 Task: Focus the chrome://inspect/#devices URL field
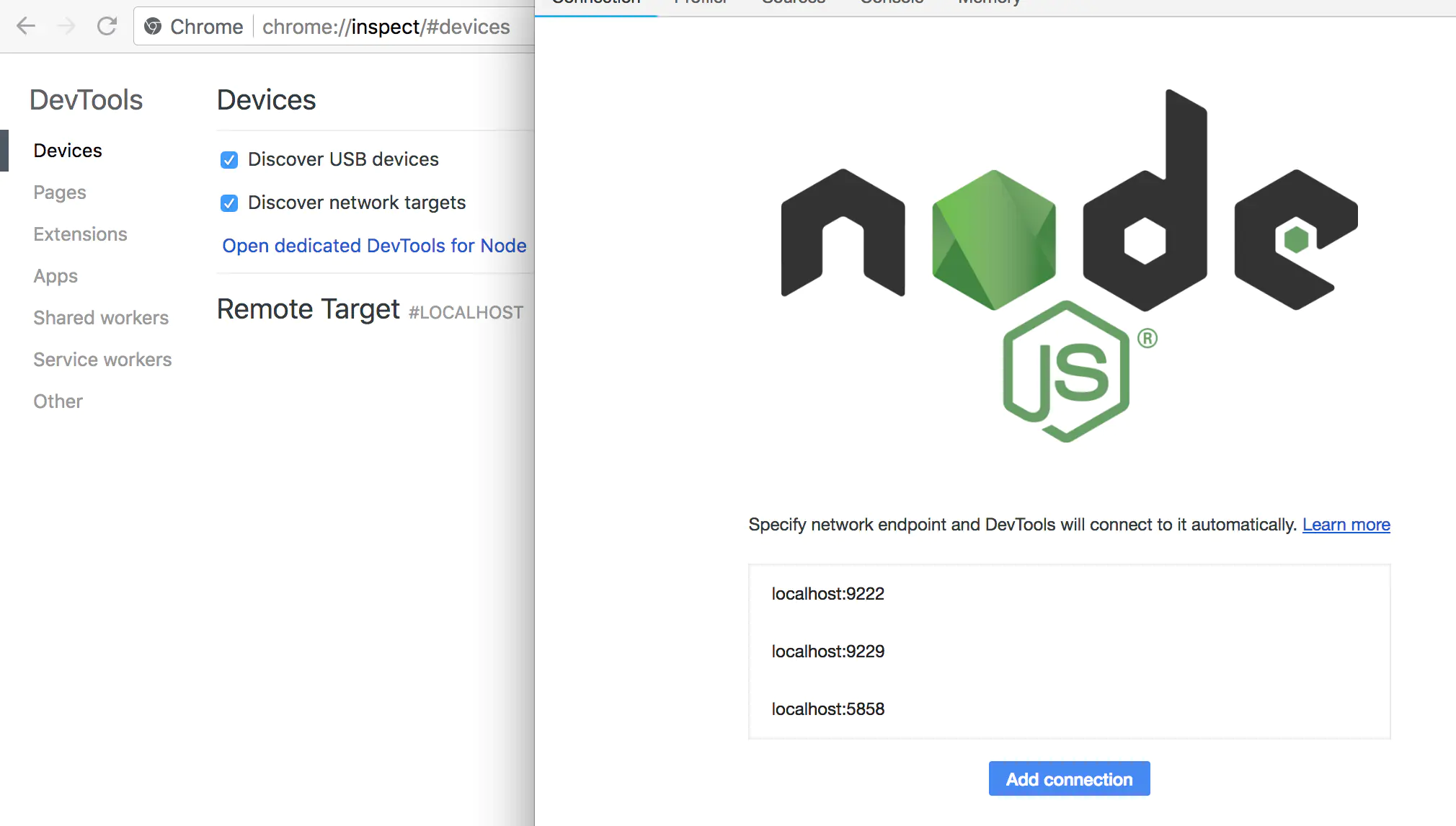tap(386, 27)
